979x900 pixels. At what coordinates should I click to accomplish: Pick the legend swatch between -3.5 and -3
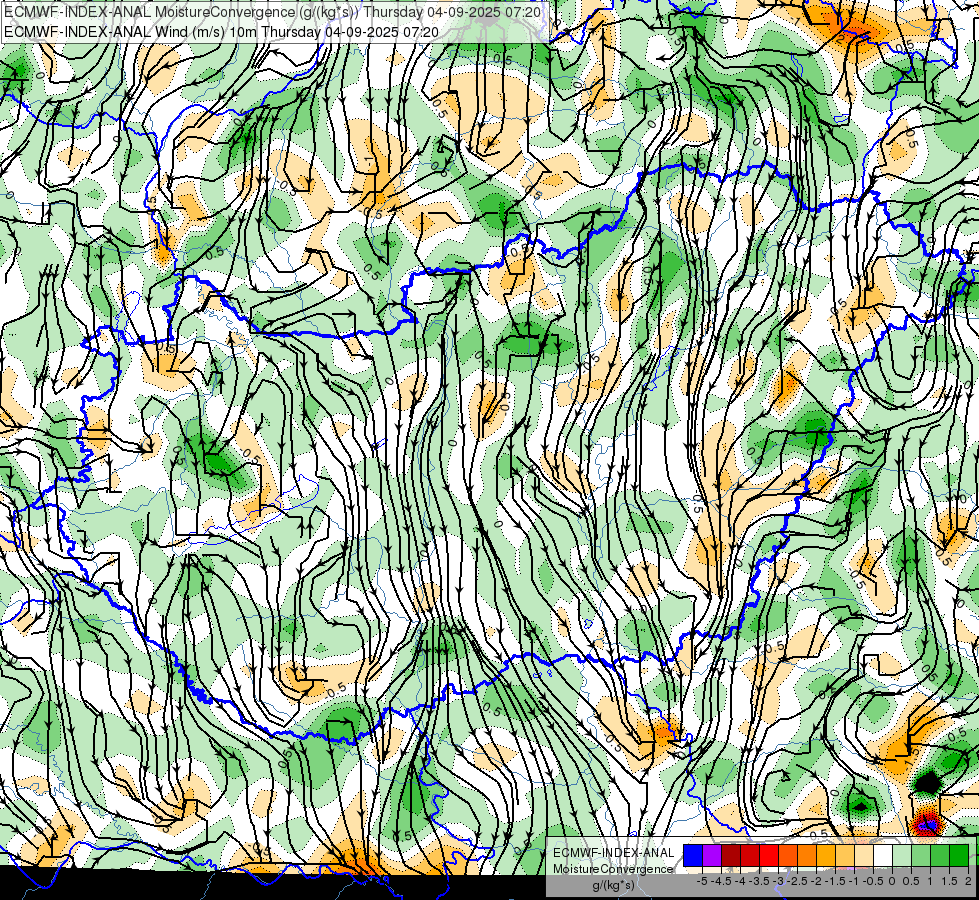point(769,856)
